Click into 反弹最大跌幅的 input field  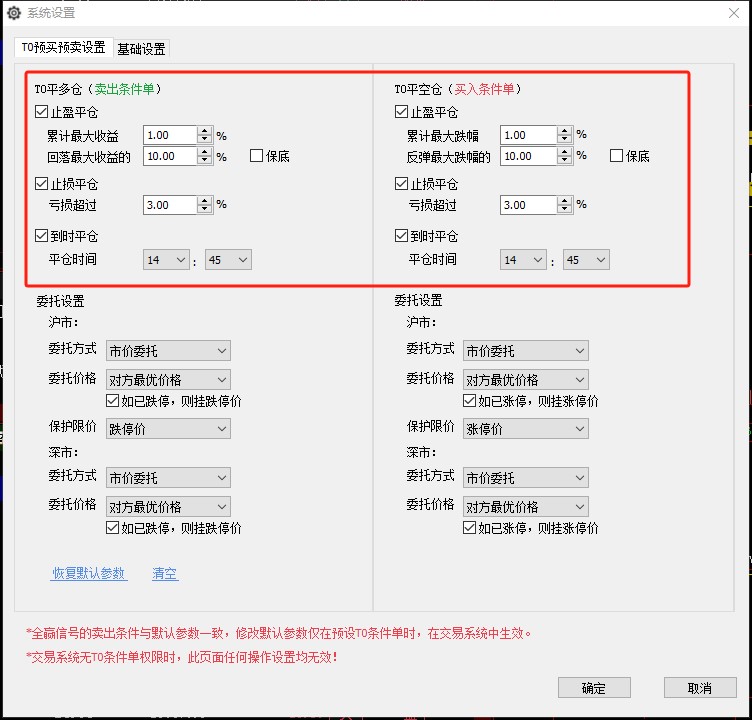(527, 156)
